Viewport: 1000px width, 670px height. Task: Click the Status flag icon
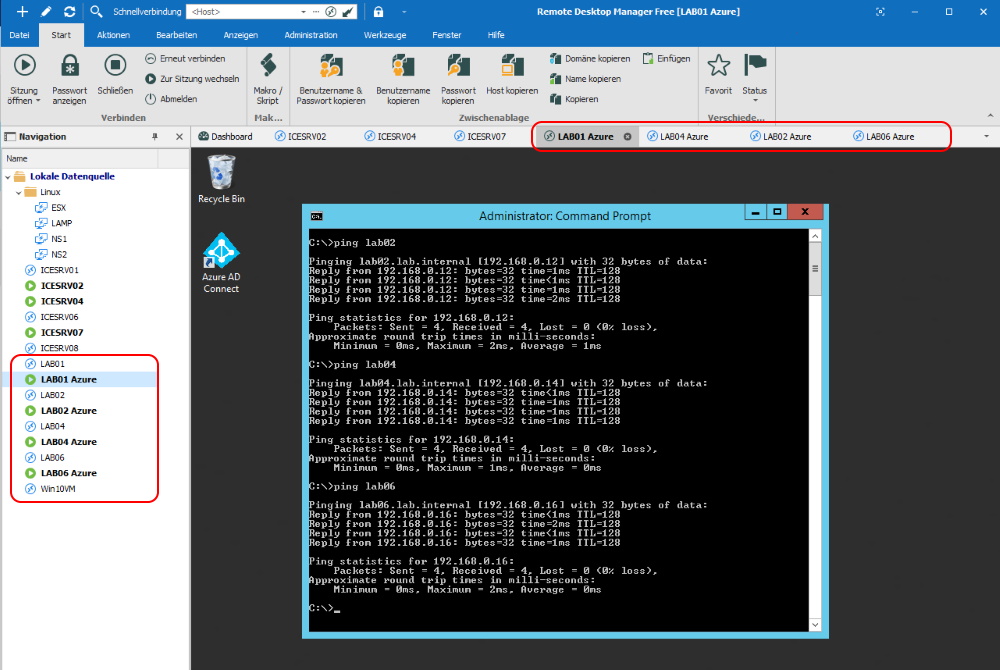coord(754,65)
